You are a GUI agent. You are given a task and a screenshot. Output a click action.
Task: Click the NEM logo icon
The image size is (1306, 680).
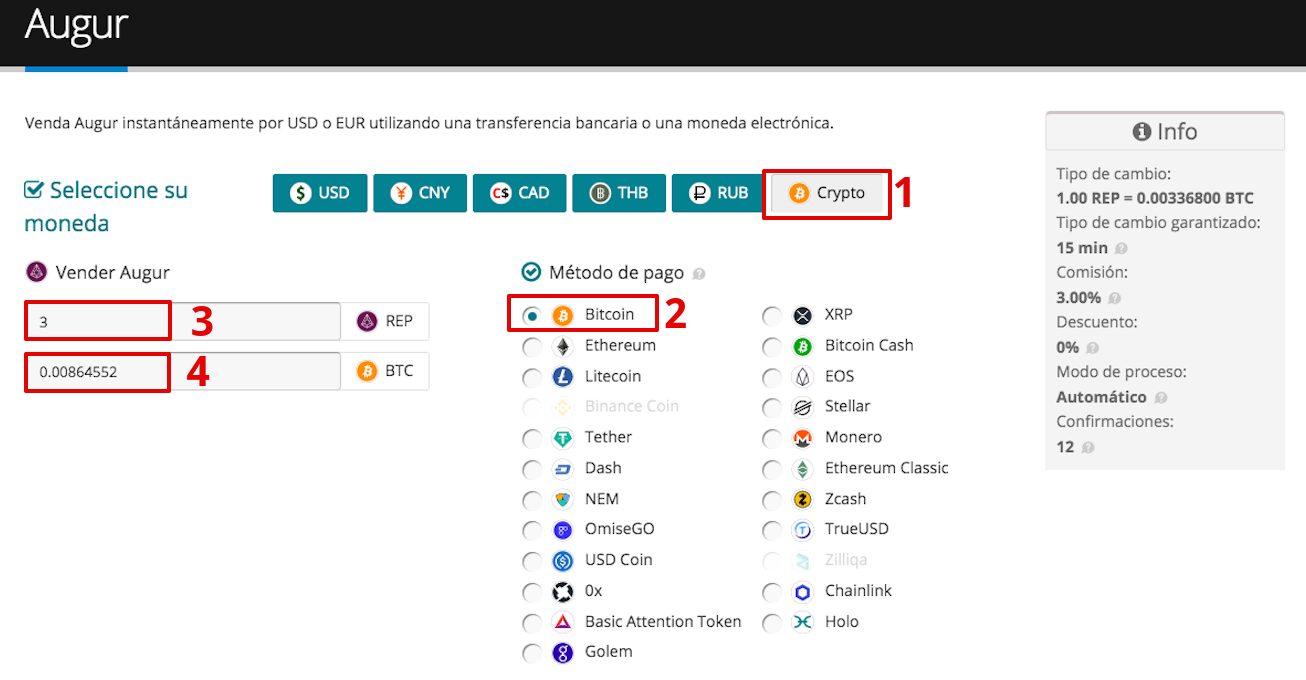(x=563, y=499)
